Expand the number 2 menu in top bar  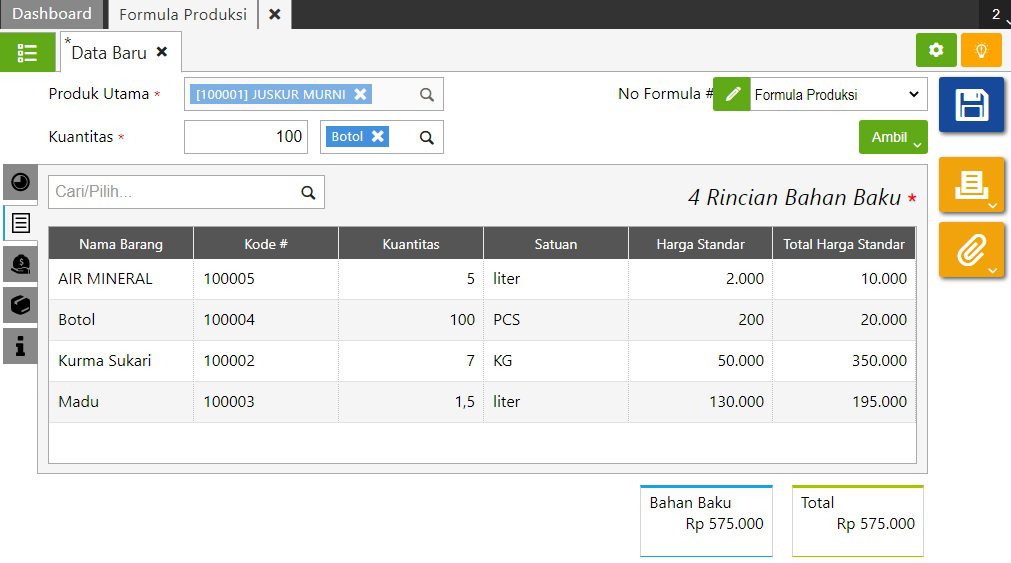coord(996,14)
